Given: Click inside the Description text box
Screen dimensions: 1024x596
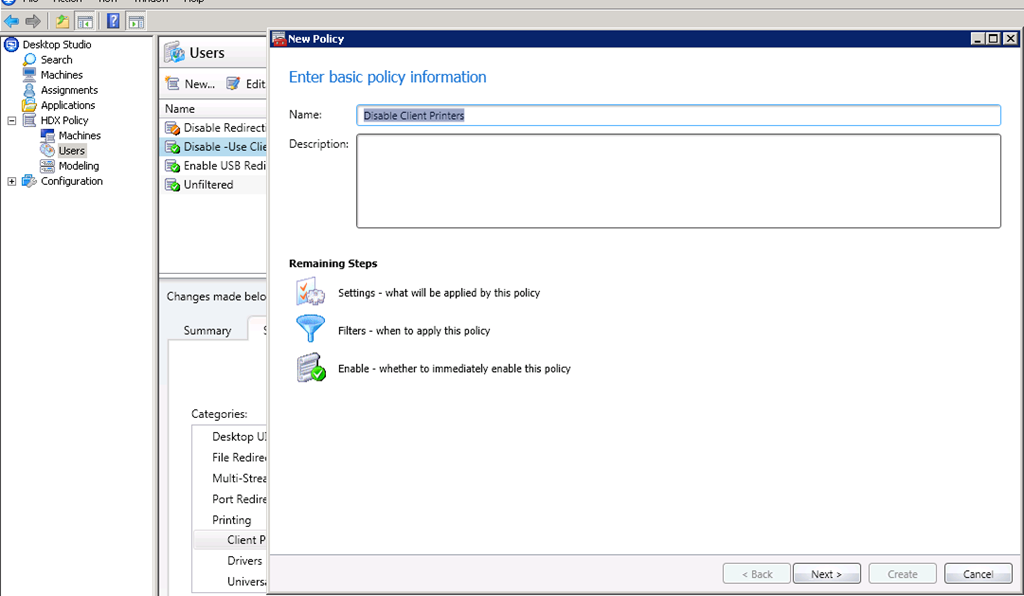Looking at the screenshot, I should click(x=678, y=181).
